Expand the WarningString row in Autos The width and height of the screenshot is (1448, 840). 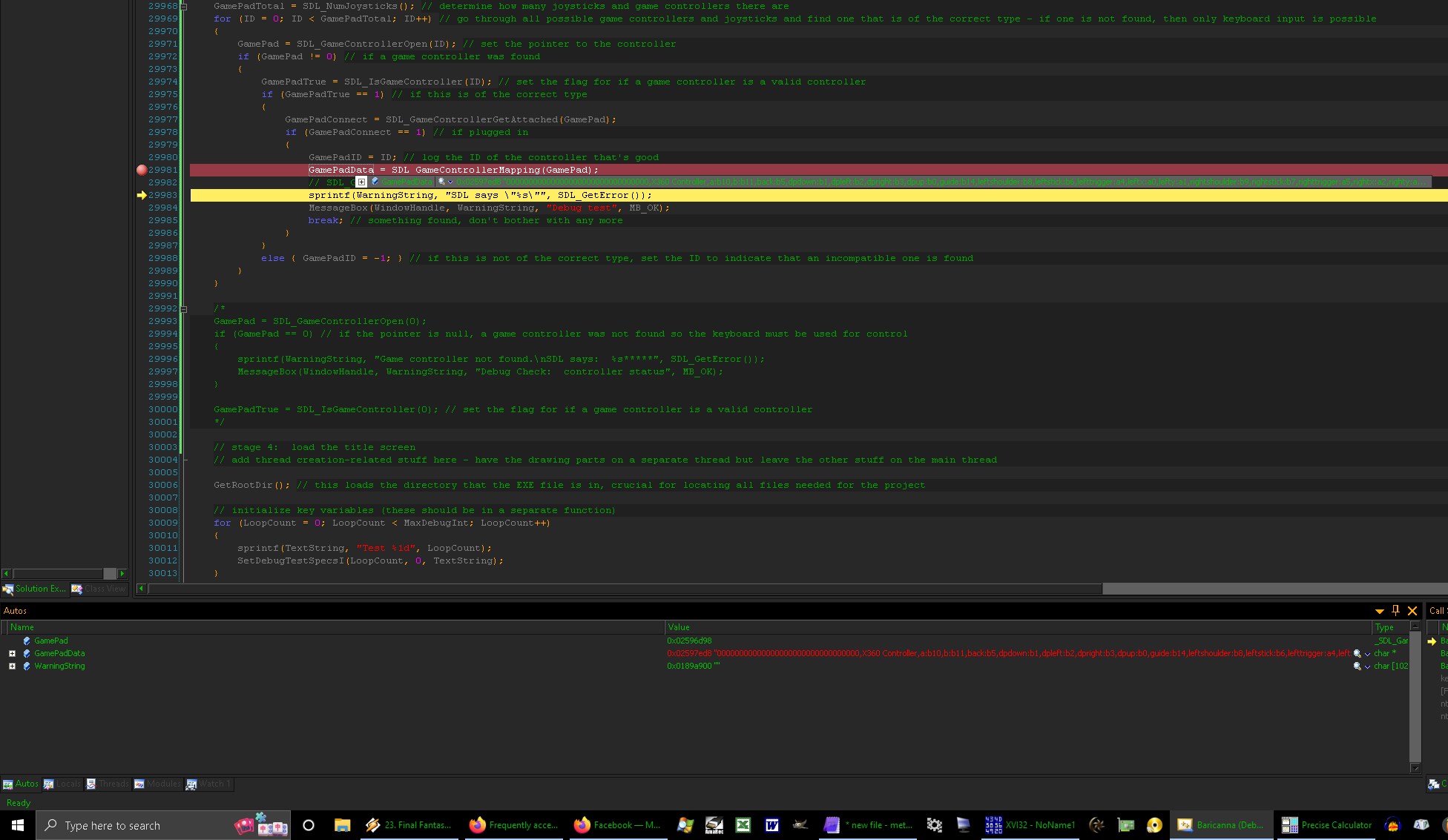(12, 666)
